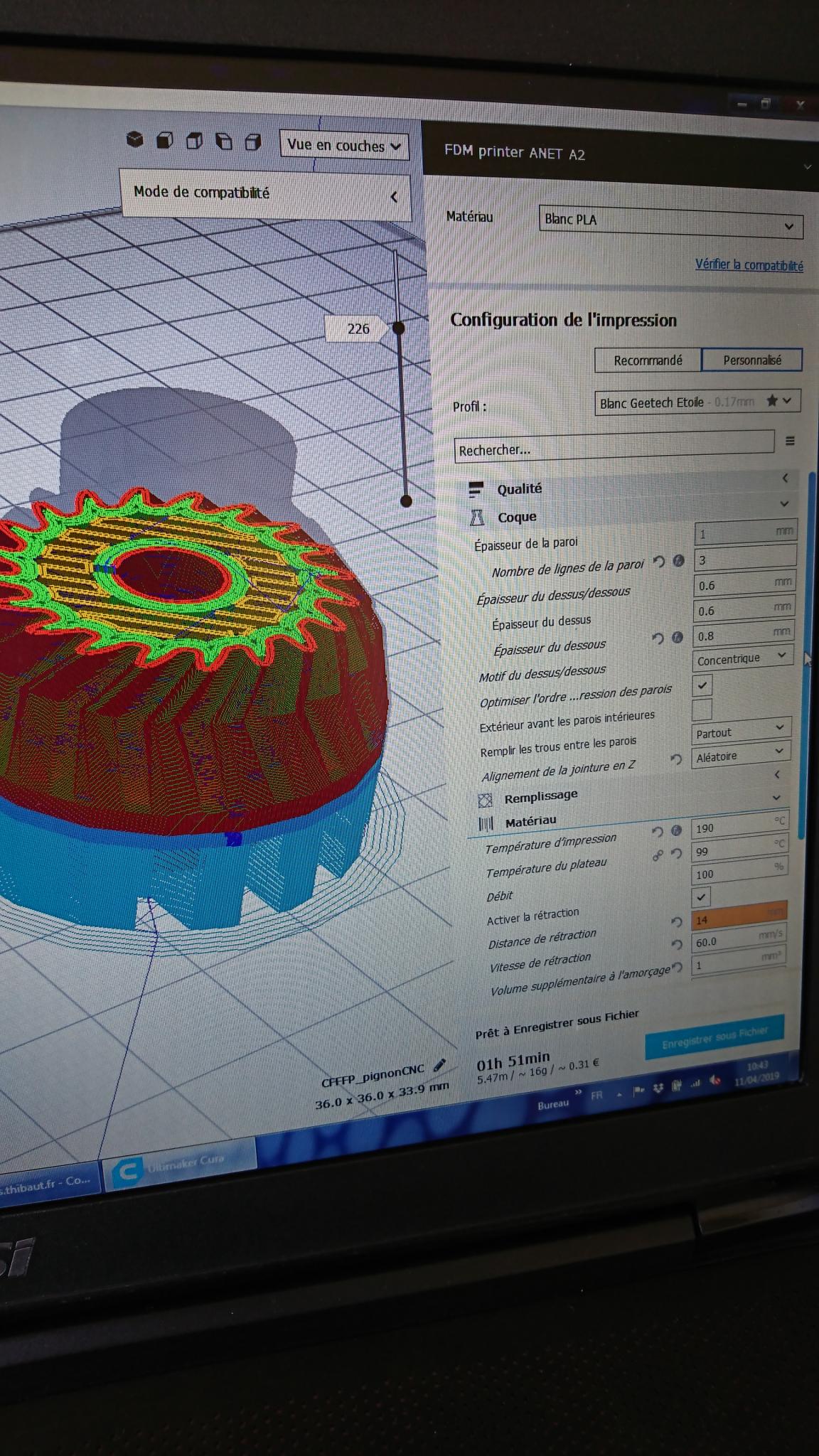819x1456 pixels.
Task: Click pencil icon to rename CFFFP_pignonCNC
Action: click(x=439, y=1064)
